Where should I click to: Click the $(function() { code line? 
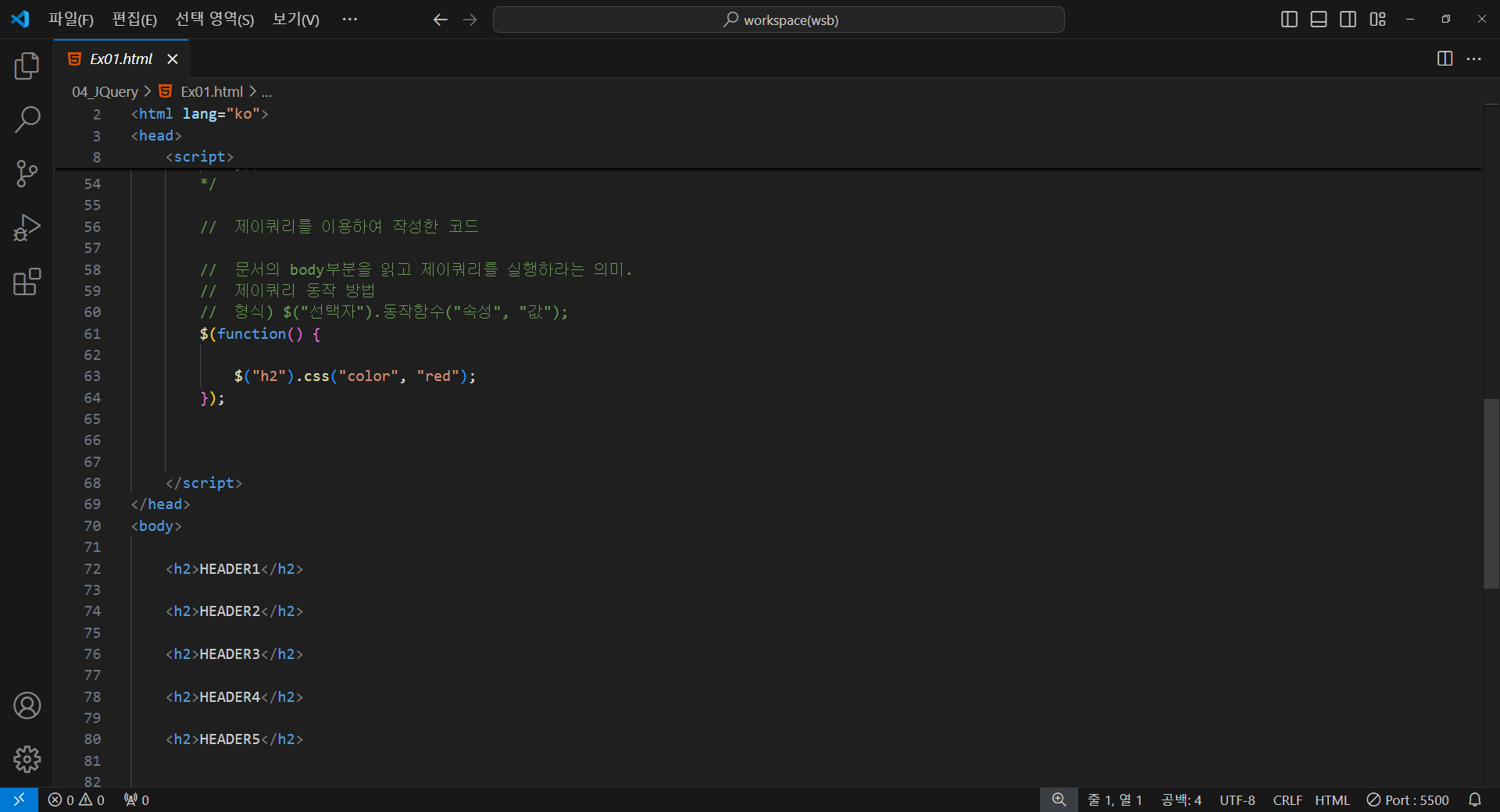pos(260,334)
